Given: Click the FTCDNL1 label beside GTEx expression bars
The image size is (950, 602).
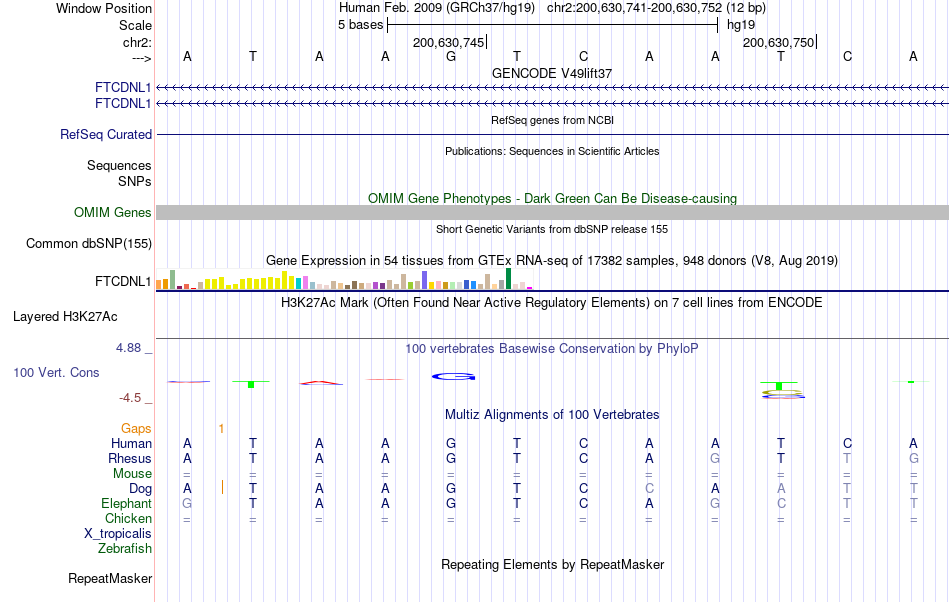Looking at the screenshot, I should (123, 282).
